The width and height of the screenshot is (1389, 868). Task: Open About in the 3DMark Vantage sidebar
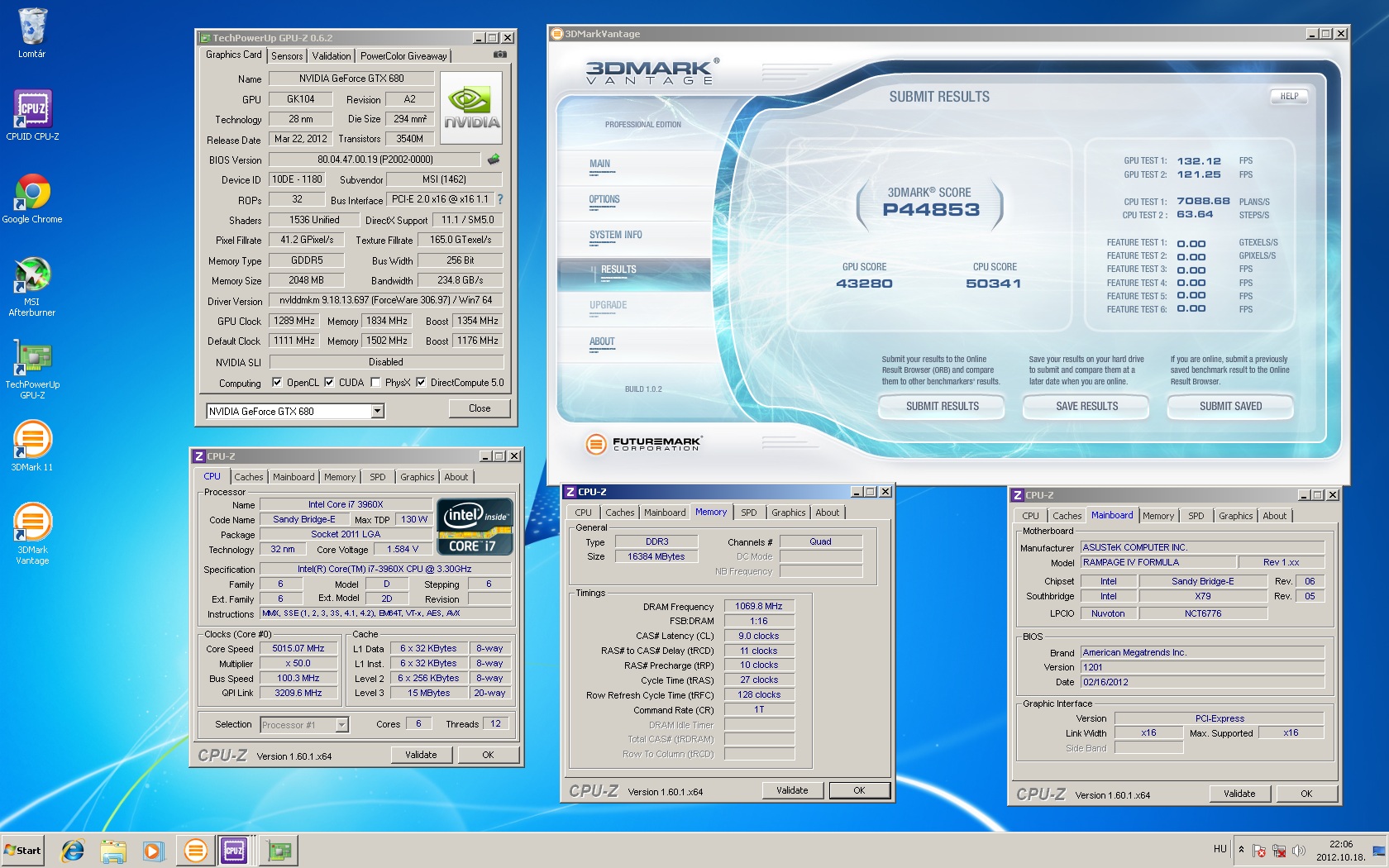[602, 341]
